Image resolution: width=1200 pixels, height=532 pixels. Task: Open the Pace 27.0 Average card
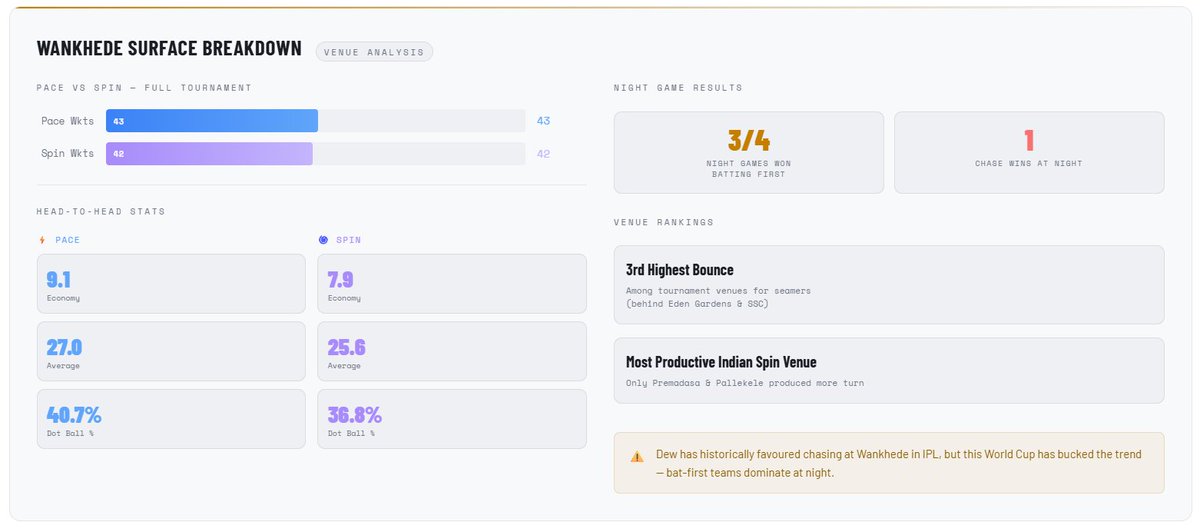coord(171,351)
